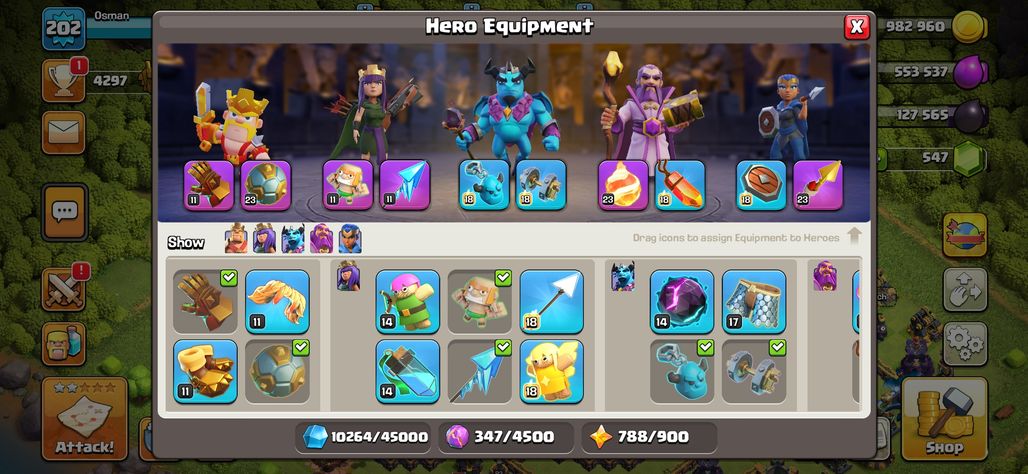The image size is (1028, 474).
Task: Open the equipped Rocket Spear slot on Champion
Action: [818, 186]
